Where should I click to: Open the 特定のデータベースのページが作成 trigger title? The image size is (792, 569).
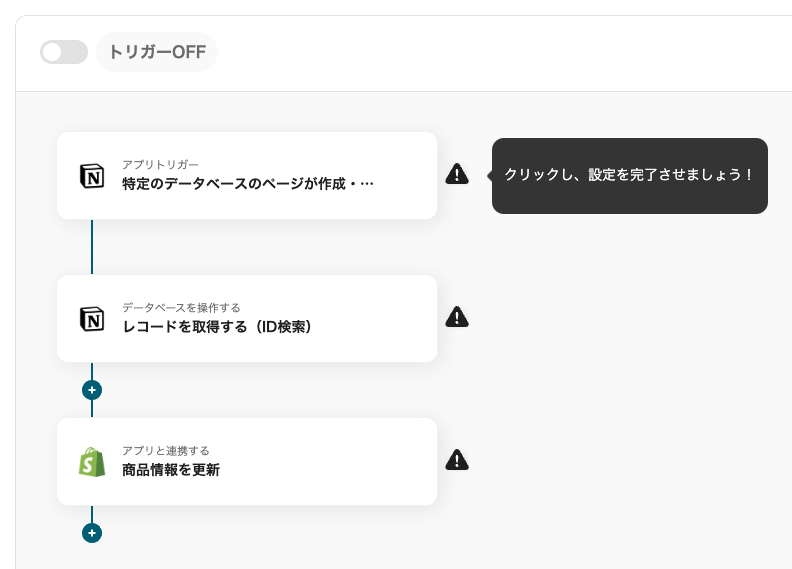[x=248, y=184]
